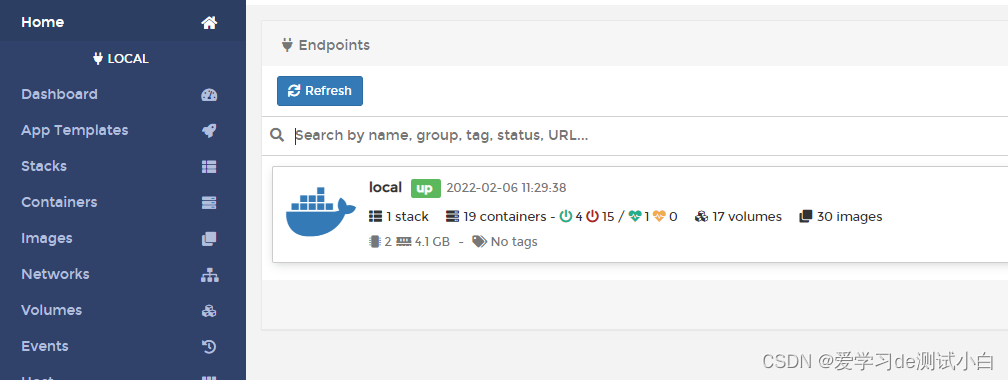This screenshot has width=1008, height=380.
Task: Navigate to Containers in sidebar
Action: 123,203
